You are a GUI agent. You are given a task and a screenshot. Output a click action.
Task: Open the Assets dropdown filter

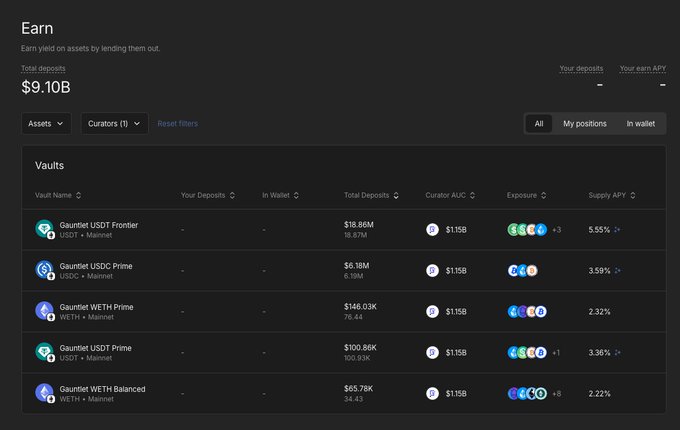pos(46,123)
